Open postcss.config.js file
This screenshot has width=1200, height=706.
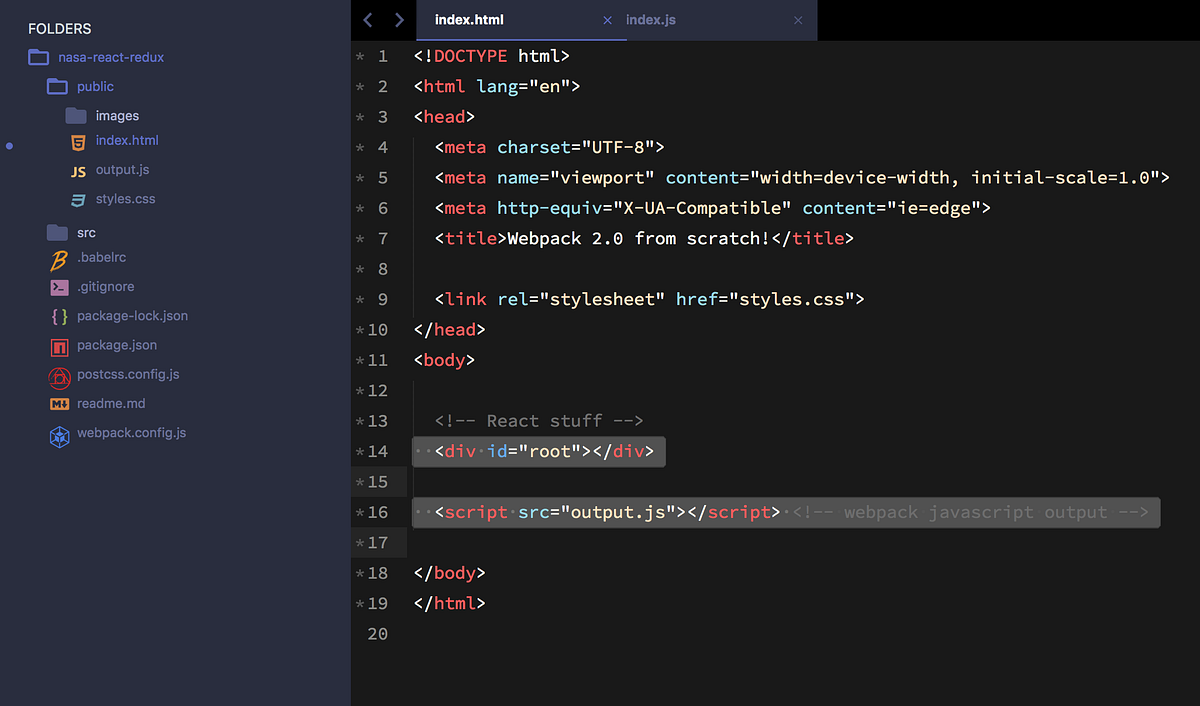click(128, 375)
